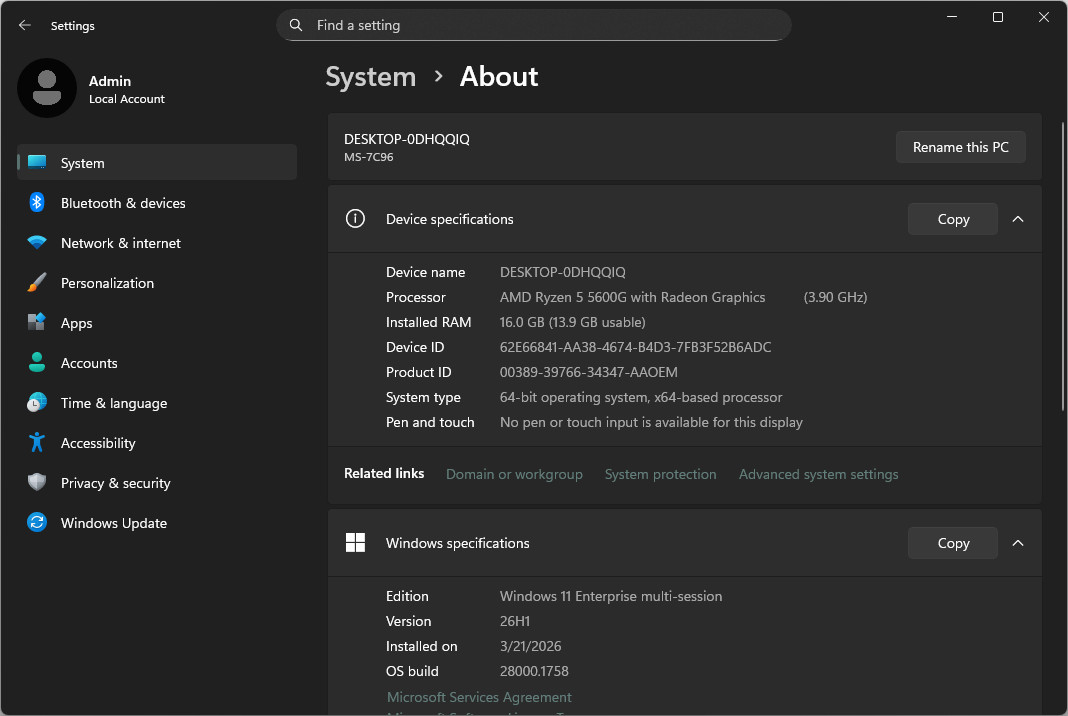The width and height of the screenshot is (1068, 716).
Task: Click the Admin profile avatar
Action: 46,88
